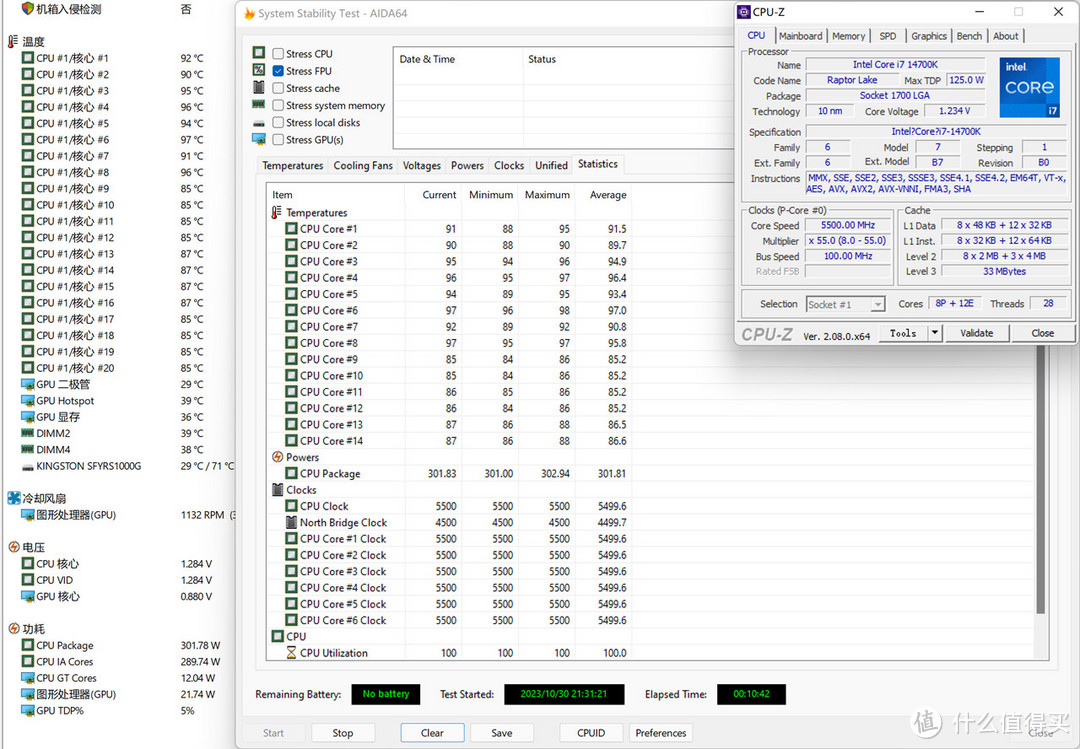The width and height of the screenshot is (1080, 749).
Task: Click the CPU-Z app icon in title bar
Action: pyautogui.click(x=744, y=12)
